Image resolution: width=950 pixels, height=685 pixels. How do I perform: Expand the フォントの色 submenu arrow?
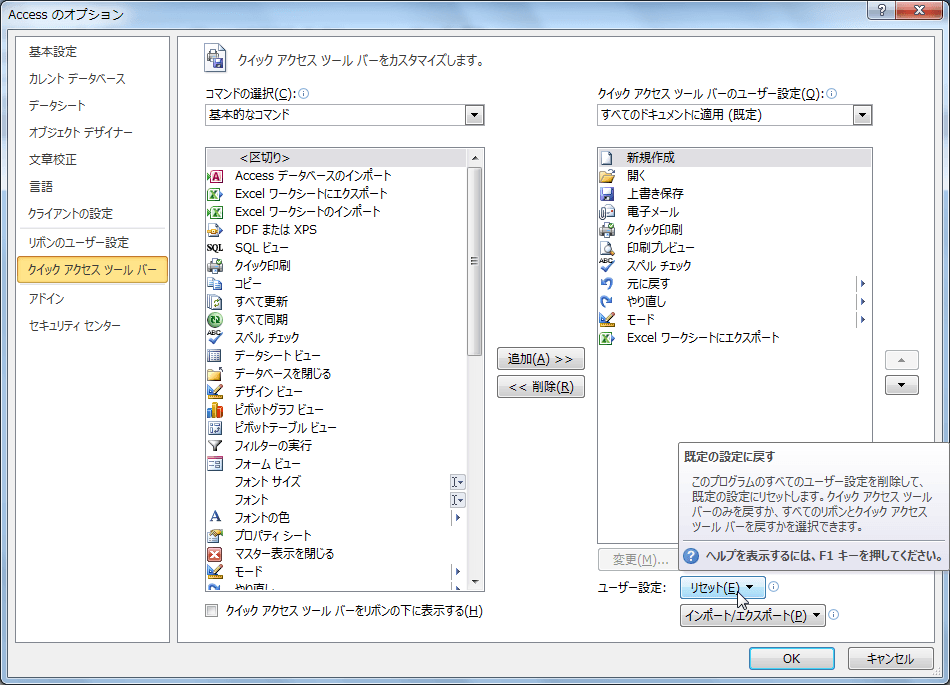tap(458, 518)
